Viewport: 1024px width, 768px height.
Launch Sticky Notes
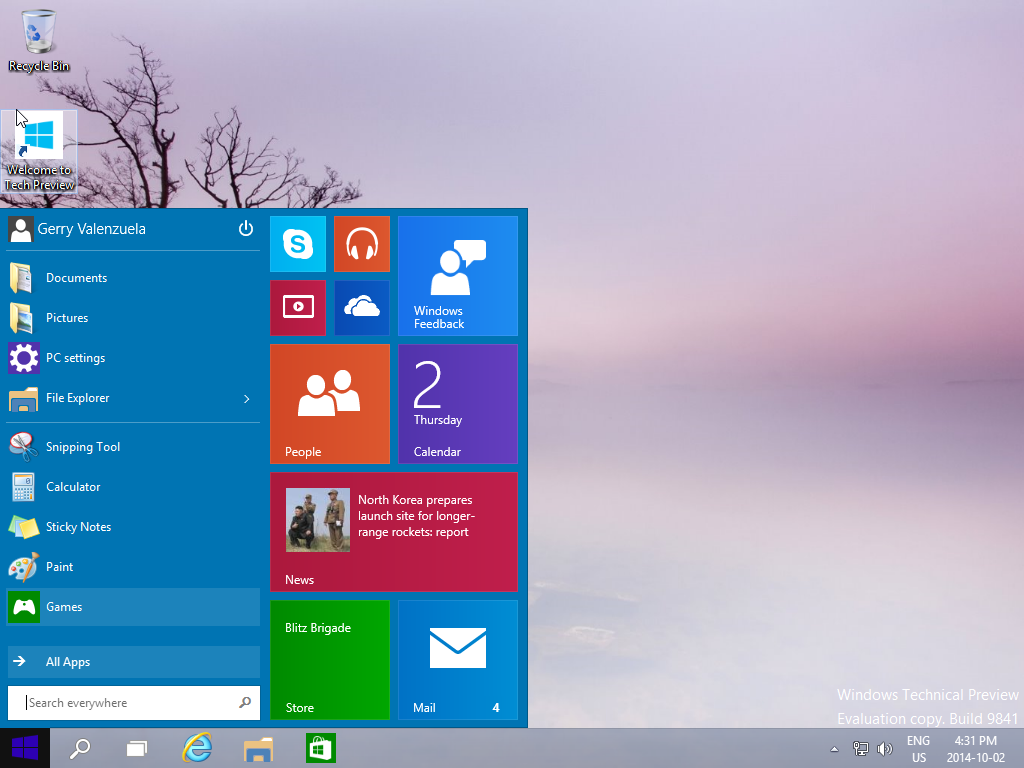coord(133,527)
